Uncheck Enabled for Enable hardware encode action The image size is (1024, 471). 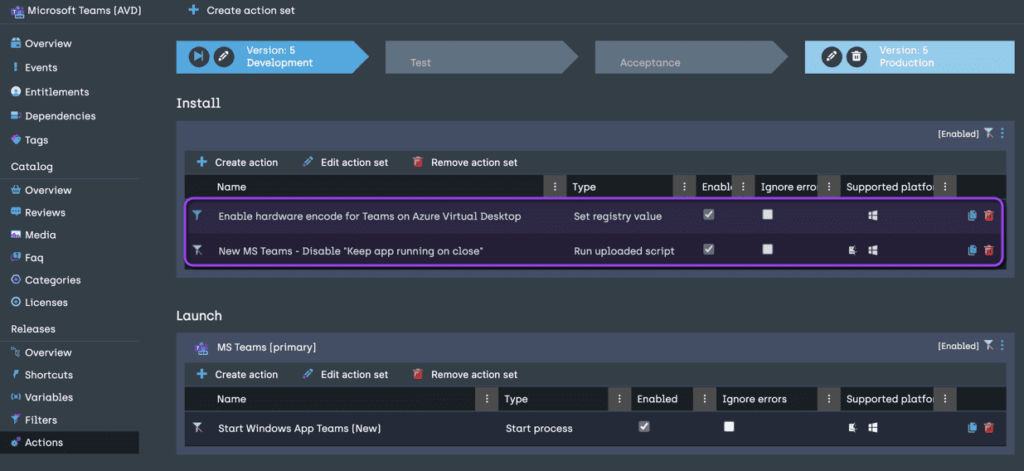pos(709,214)
